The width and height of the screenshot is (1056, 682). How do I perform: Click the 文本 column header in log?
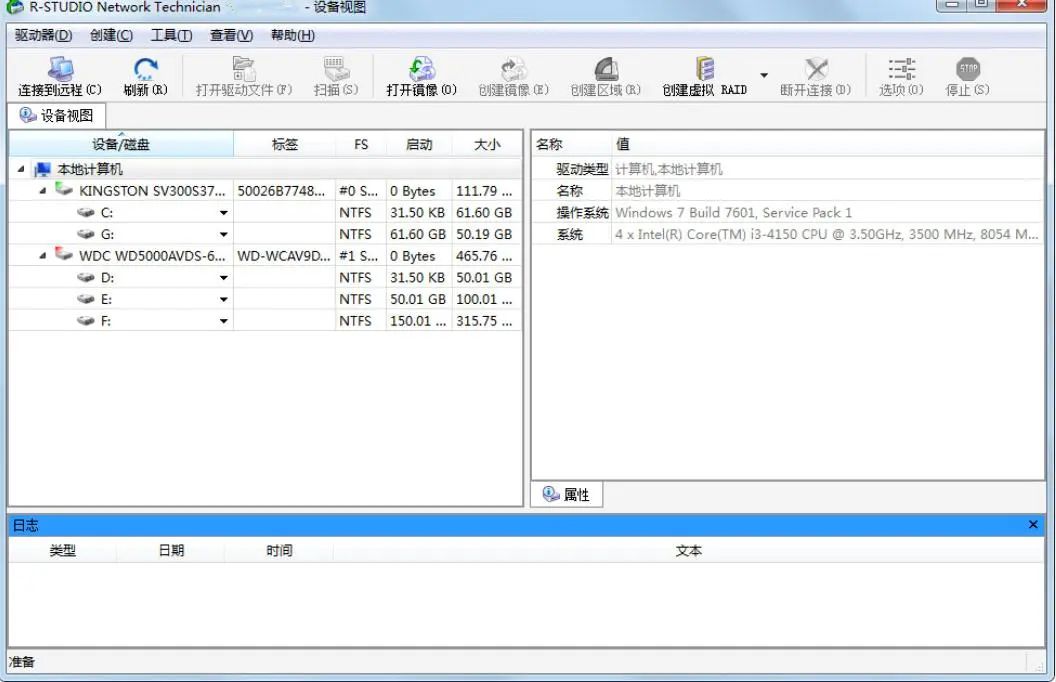tap(688, 551)
